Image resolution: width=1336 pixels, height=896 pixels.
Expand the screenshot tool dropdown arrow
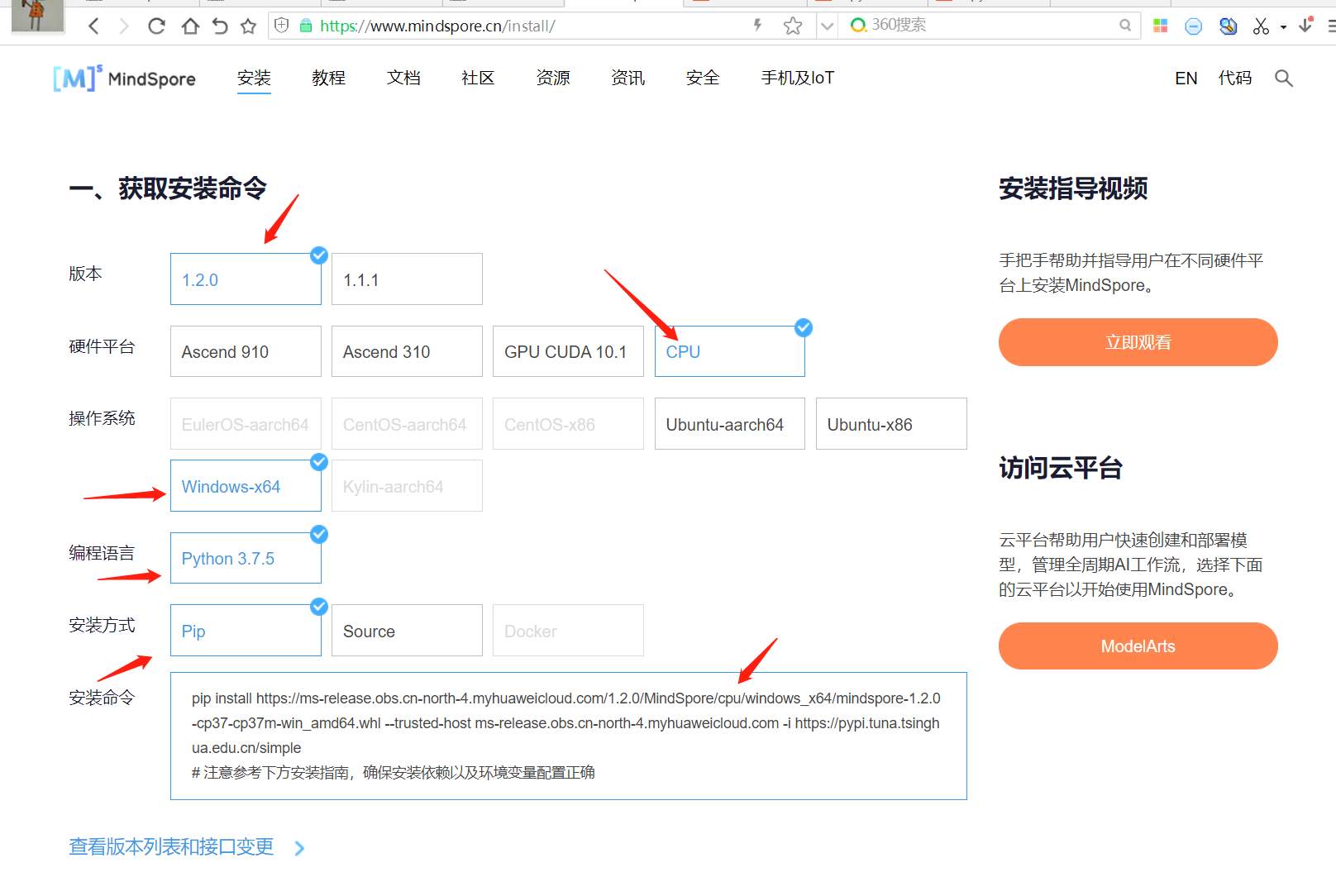click(x=1283, y=27)
